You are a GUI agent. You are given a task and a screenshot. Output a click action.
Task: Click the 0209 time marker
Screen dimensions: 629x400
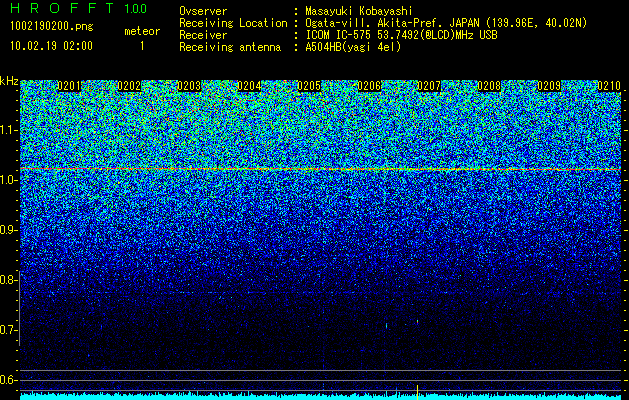549,86
